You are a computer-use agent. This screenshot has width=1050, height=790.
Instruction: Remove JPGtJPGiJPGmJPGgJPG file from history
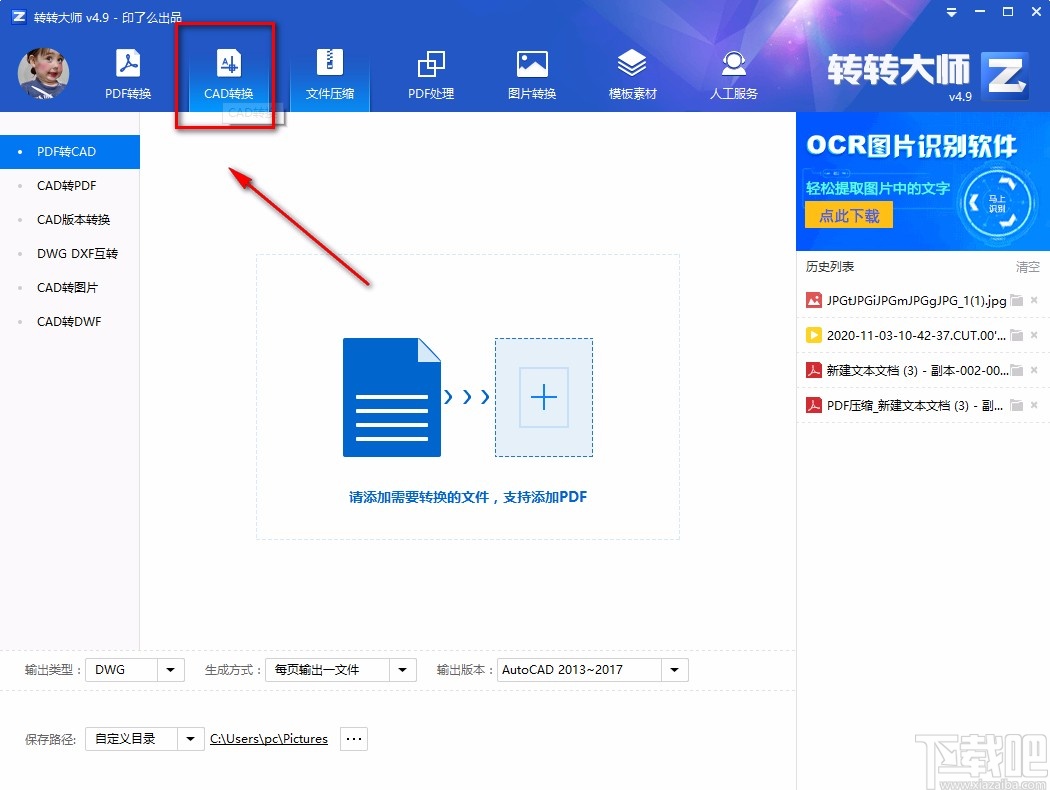click(1035, 300)
